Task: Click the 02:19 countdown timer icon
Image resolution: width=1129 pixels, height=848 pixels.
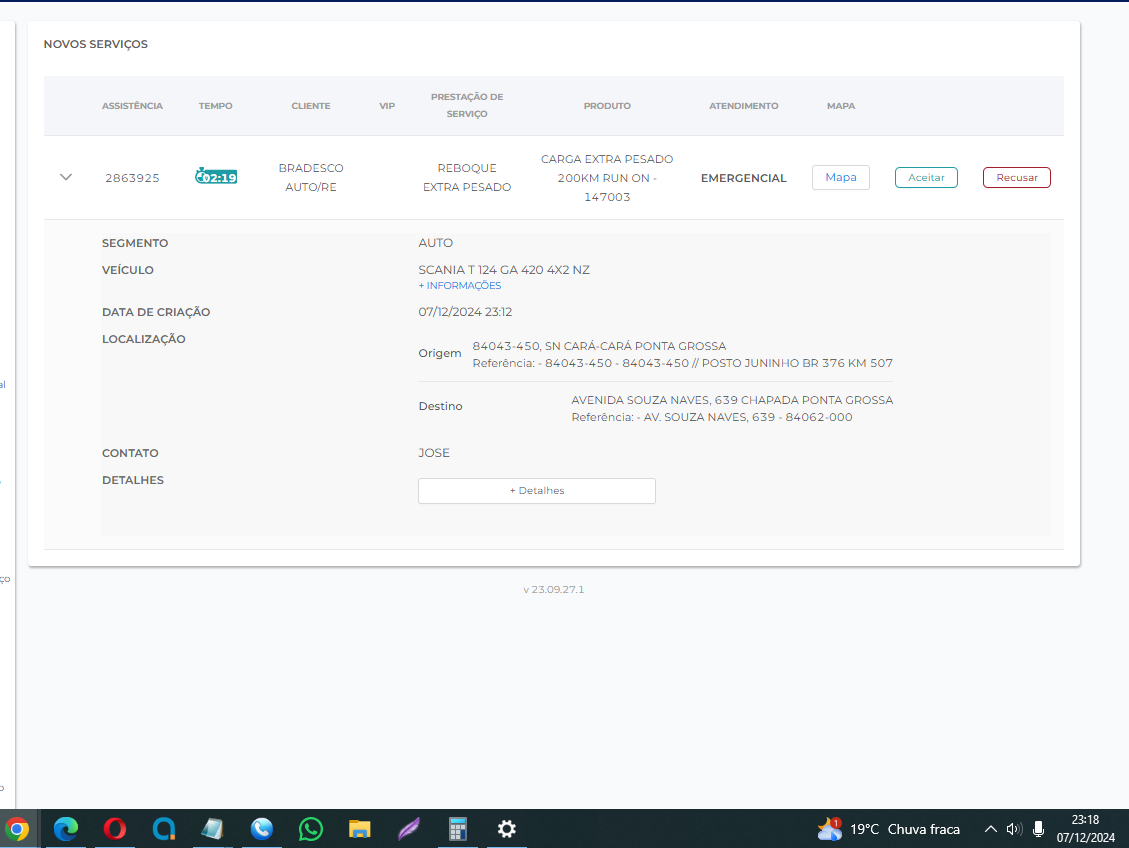Action: [216, 177]
